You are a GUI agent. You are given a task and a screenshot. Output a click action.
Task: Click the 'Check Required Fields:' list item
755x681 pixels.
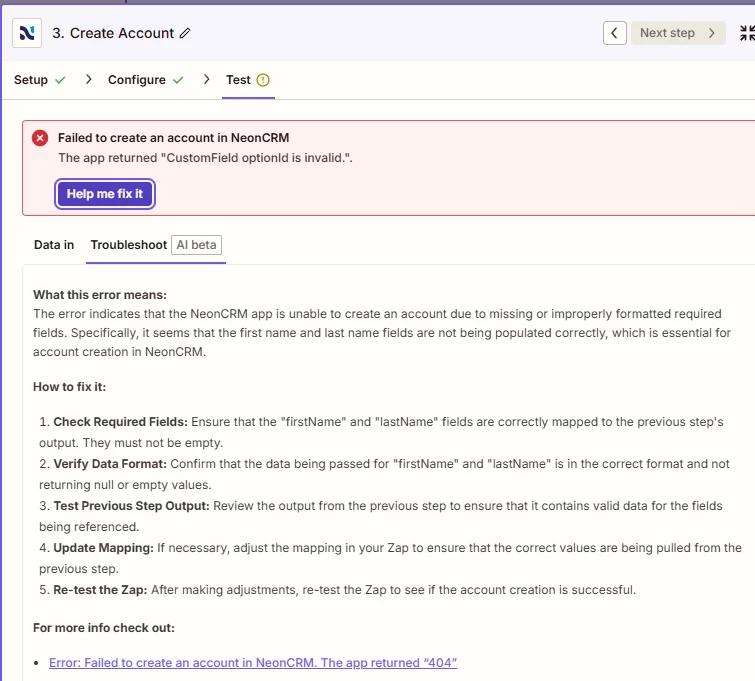381,432
